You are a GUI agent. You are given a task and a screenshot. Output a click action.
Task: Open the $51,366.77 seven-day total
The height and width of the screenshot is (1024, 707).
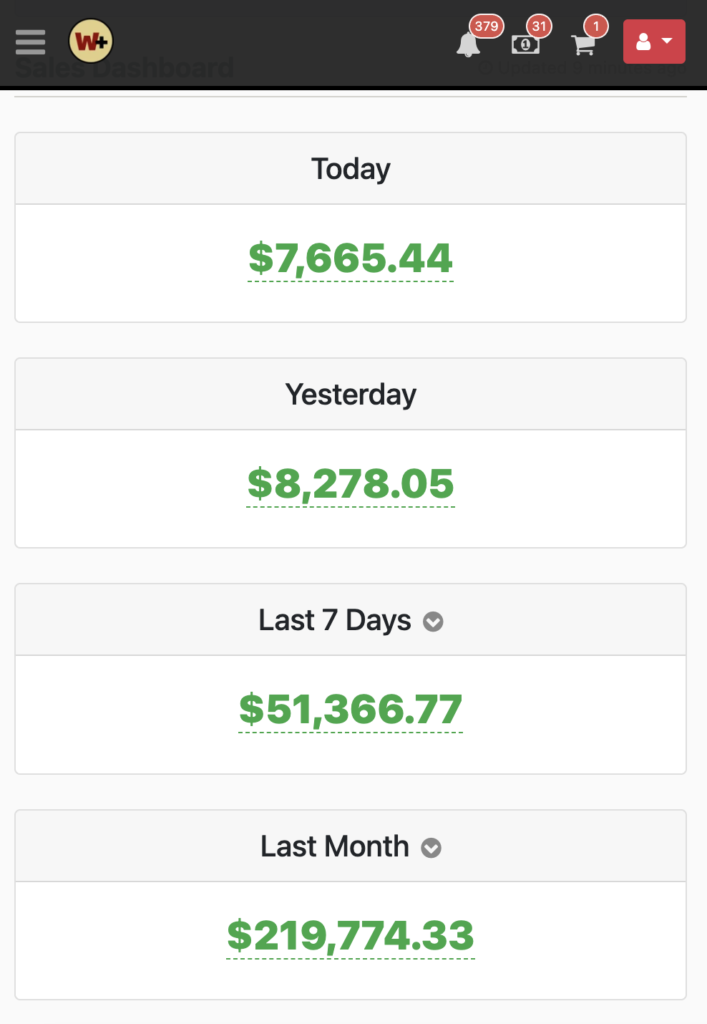point(351,710)
